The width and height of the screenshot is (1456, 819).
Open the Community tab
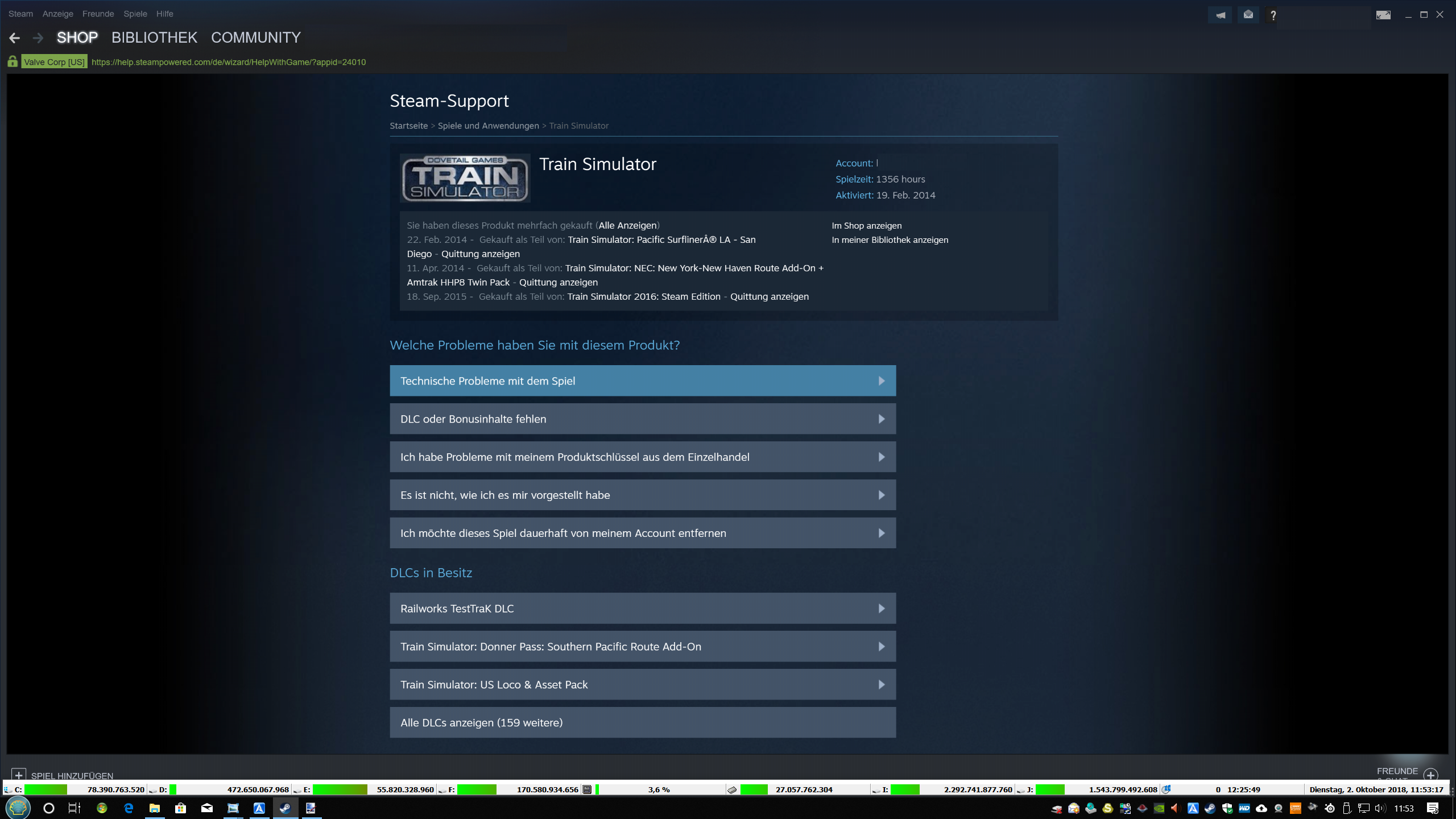(255, 38)
